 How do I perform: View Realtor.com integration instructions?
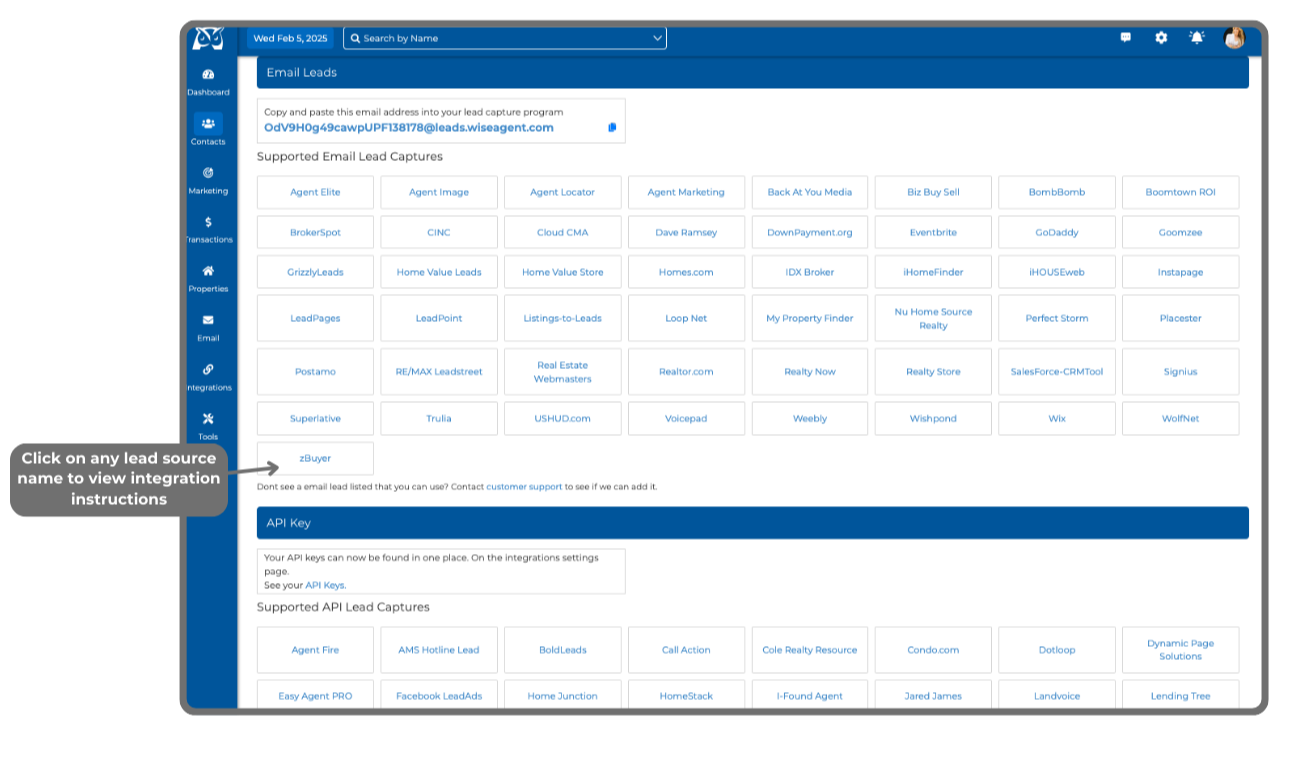pyautogui.click(x=686, y=372)
